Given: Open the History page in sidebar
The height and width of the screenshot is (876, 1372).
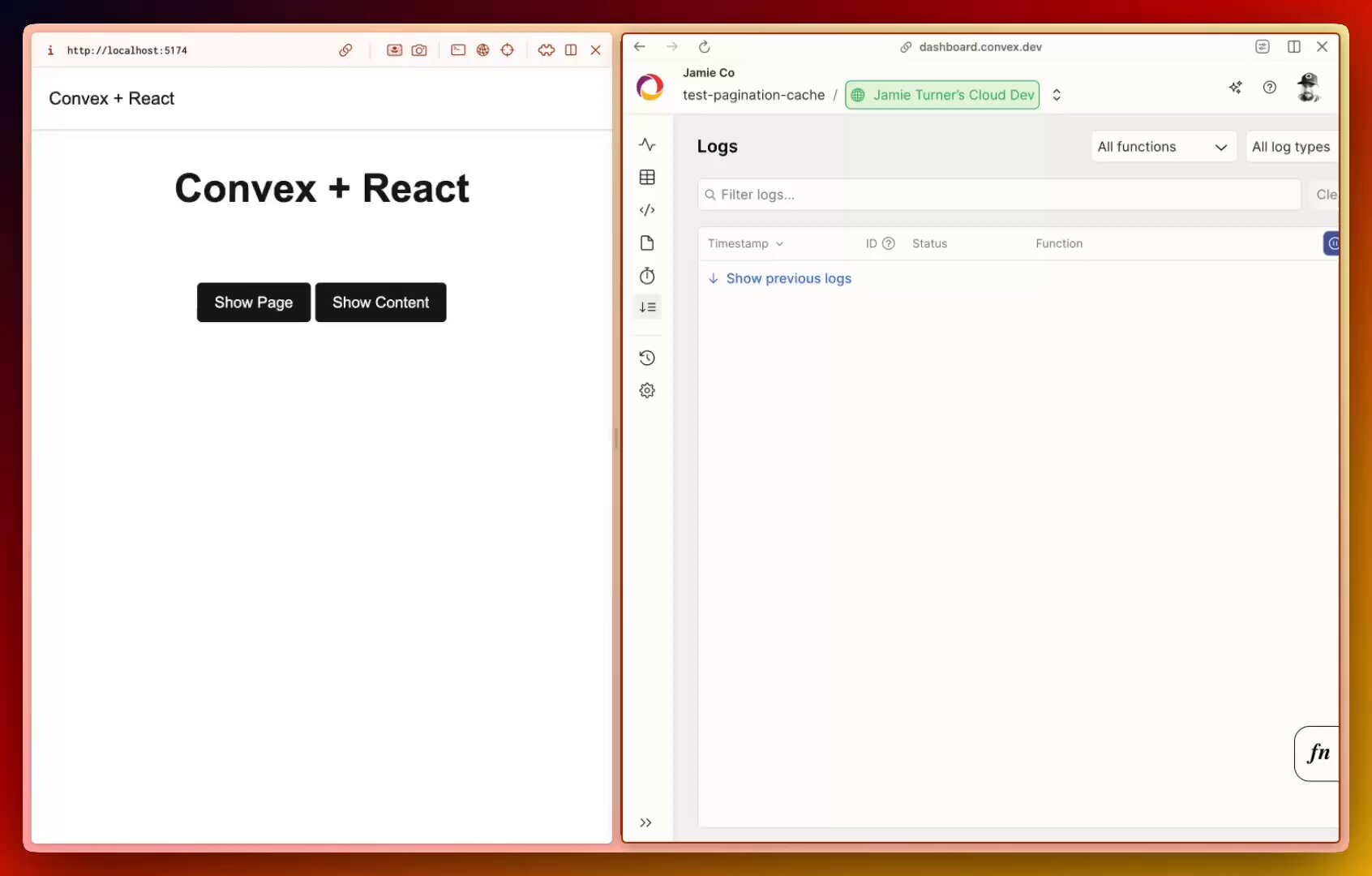Looking at the screenshot, I should (x=647, y=358).
